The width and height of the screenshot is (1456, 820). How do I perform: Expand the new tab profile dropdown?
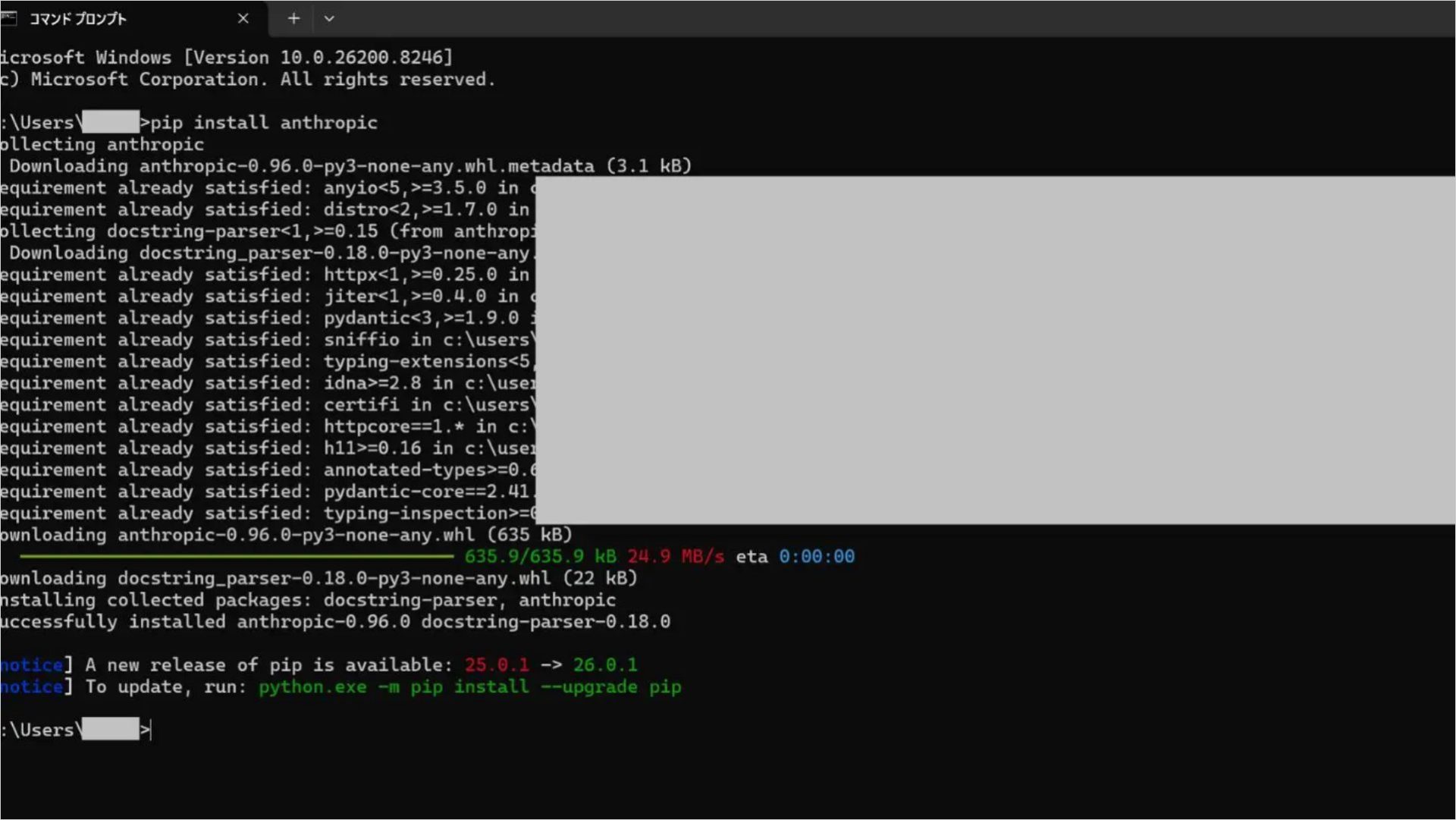point(329,18)
